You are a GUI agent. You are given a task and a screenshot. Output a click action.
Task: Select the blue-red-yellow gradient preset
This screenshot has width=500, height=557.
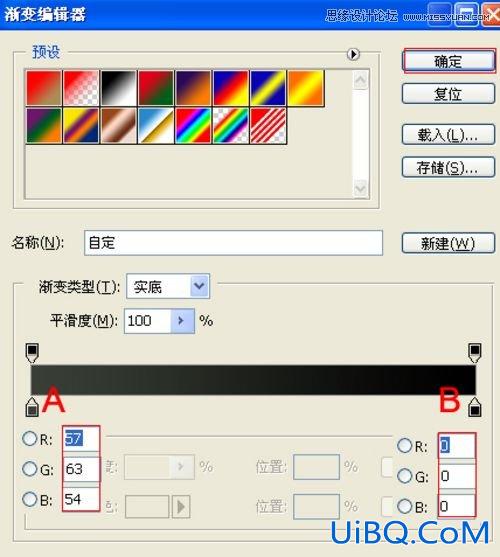(230, 88)
